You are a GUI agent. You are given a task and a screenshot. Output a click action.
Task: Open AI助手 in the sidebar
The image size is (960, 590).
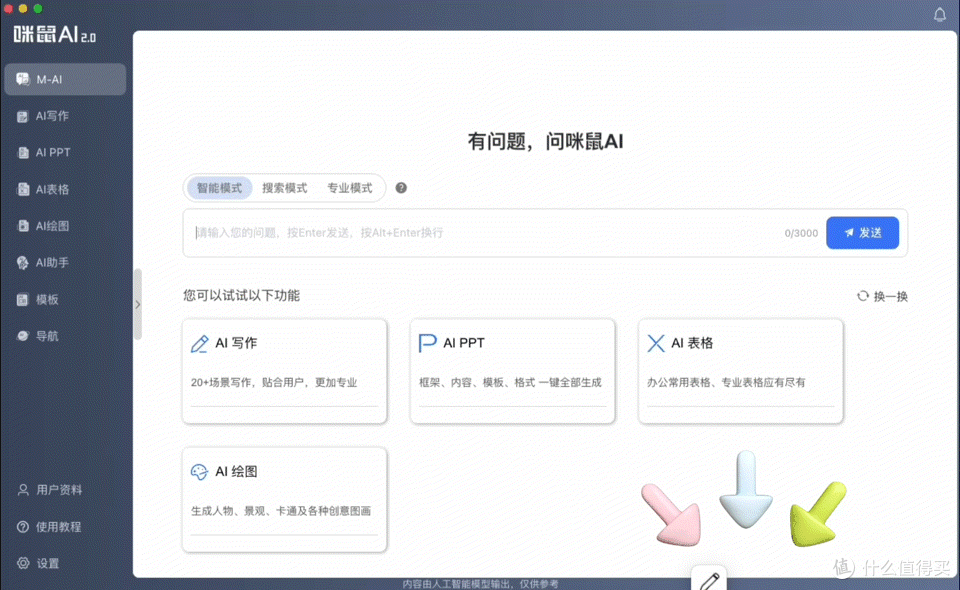(65, 263)
